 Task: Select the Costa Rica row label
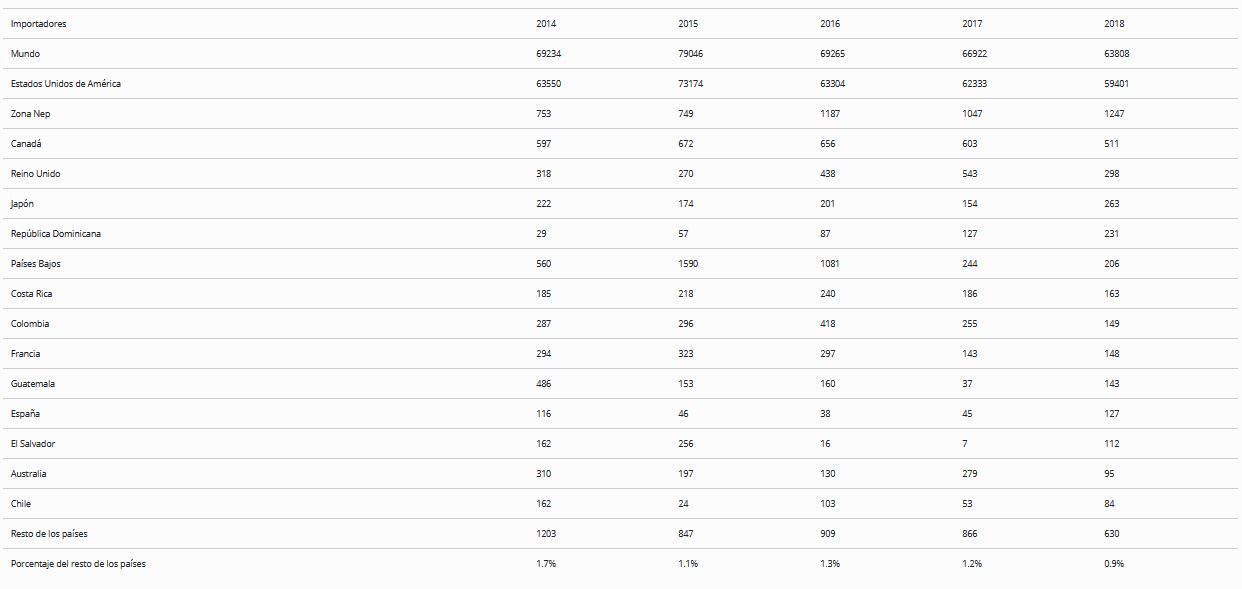pos(32,294)
